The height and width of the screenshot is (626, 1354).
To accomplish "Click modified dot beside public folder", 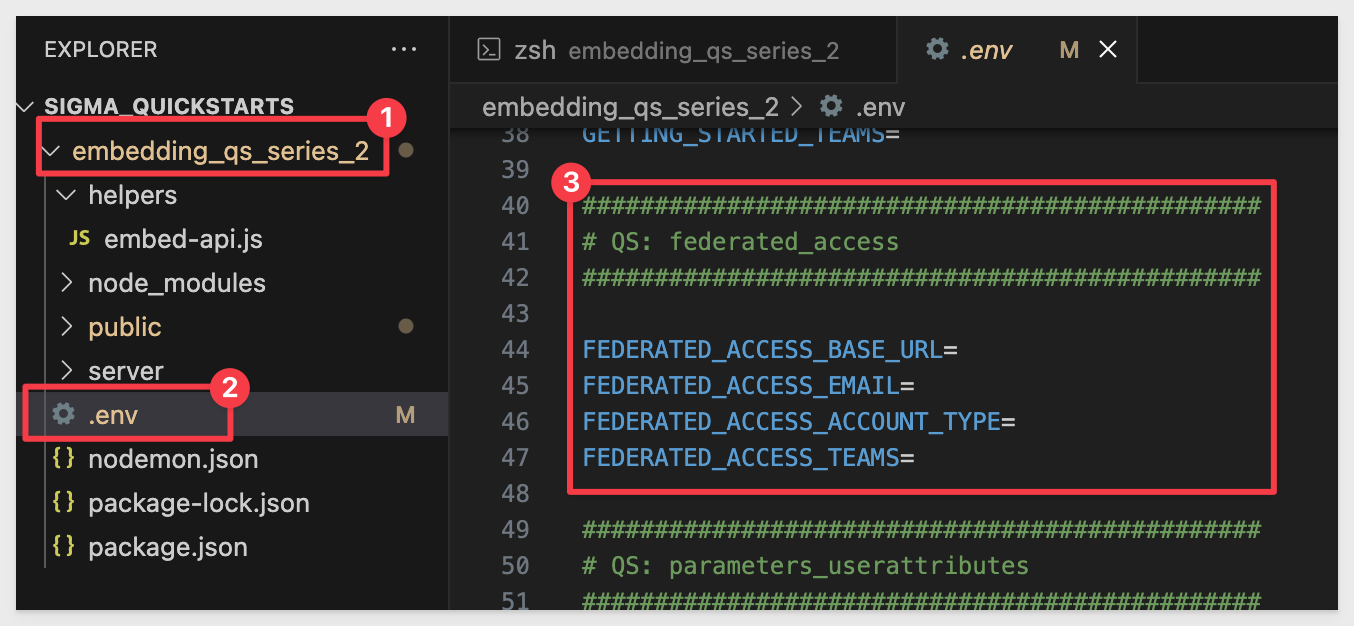I will [405, 326].
